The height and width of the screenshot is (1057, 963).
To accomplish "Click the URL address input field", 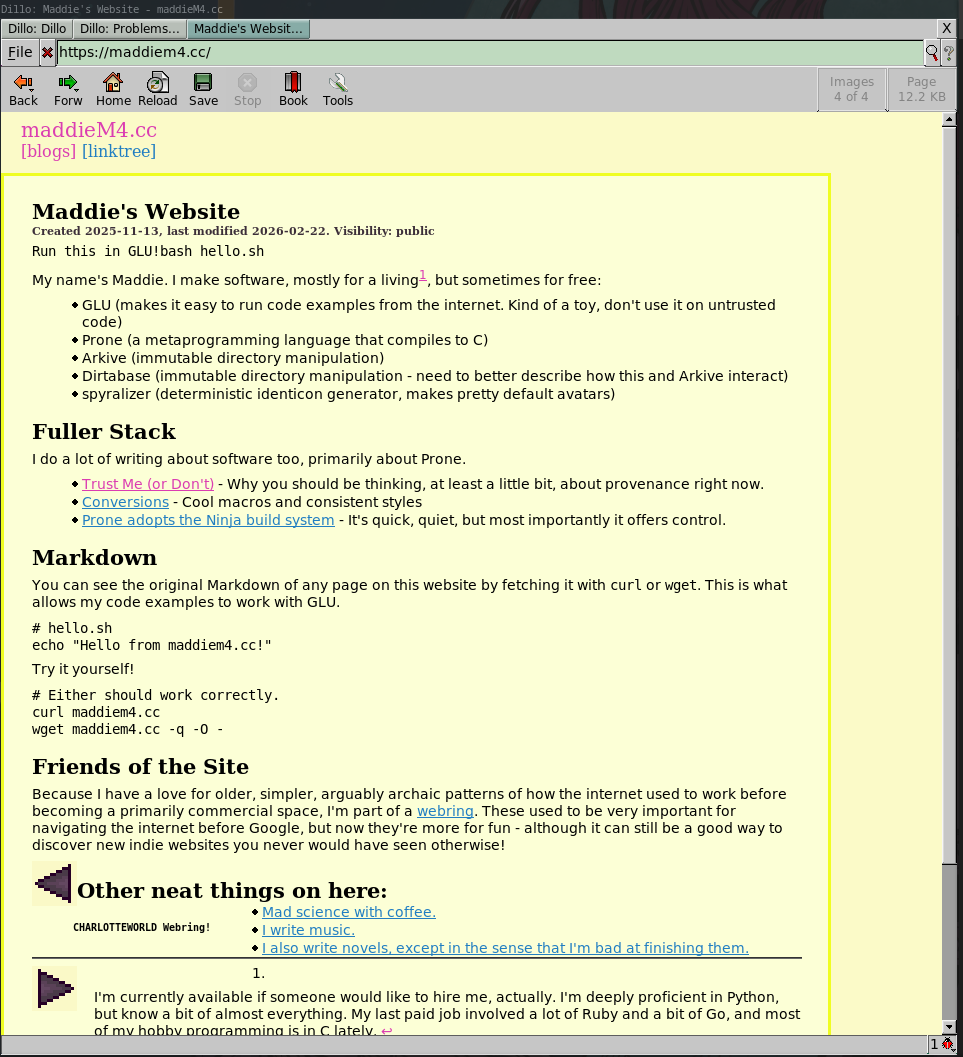I will coord(490,53).
